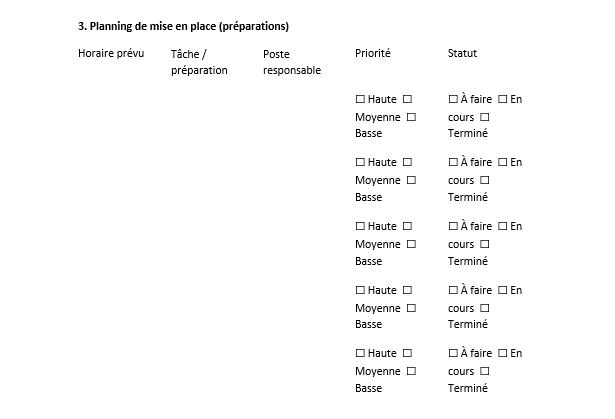Tick En cours in the fourth row
The height and width of the screenshot is (419, 615).
[503, 290]
